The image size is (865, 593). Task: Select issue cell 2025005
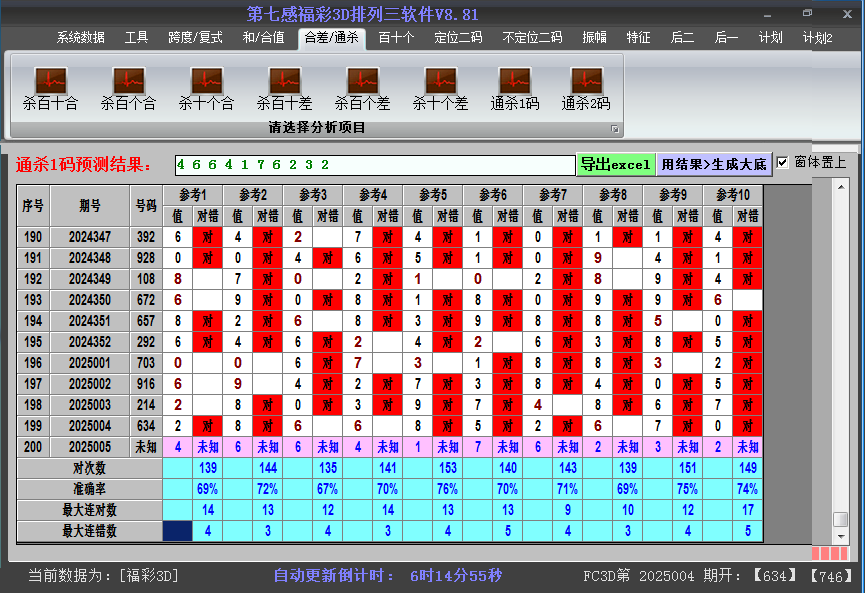[90, 447]
